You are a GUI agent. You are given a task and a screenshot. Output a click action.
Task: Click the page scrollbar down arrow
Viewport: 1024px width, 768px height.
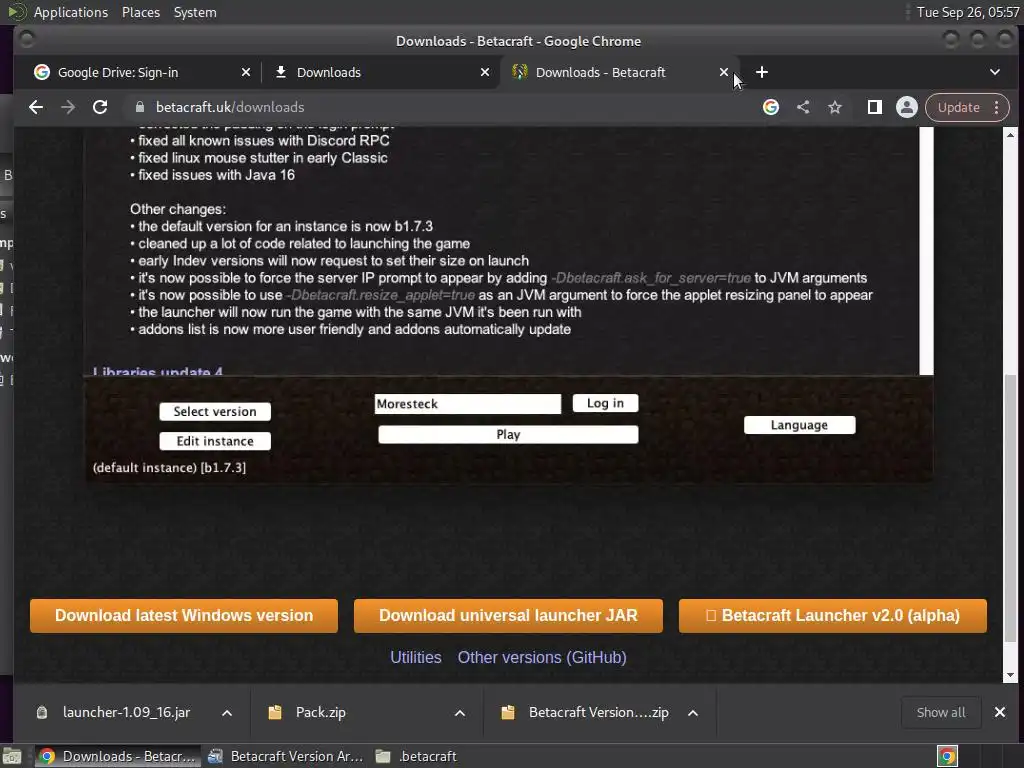1010,675
